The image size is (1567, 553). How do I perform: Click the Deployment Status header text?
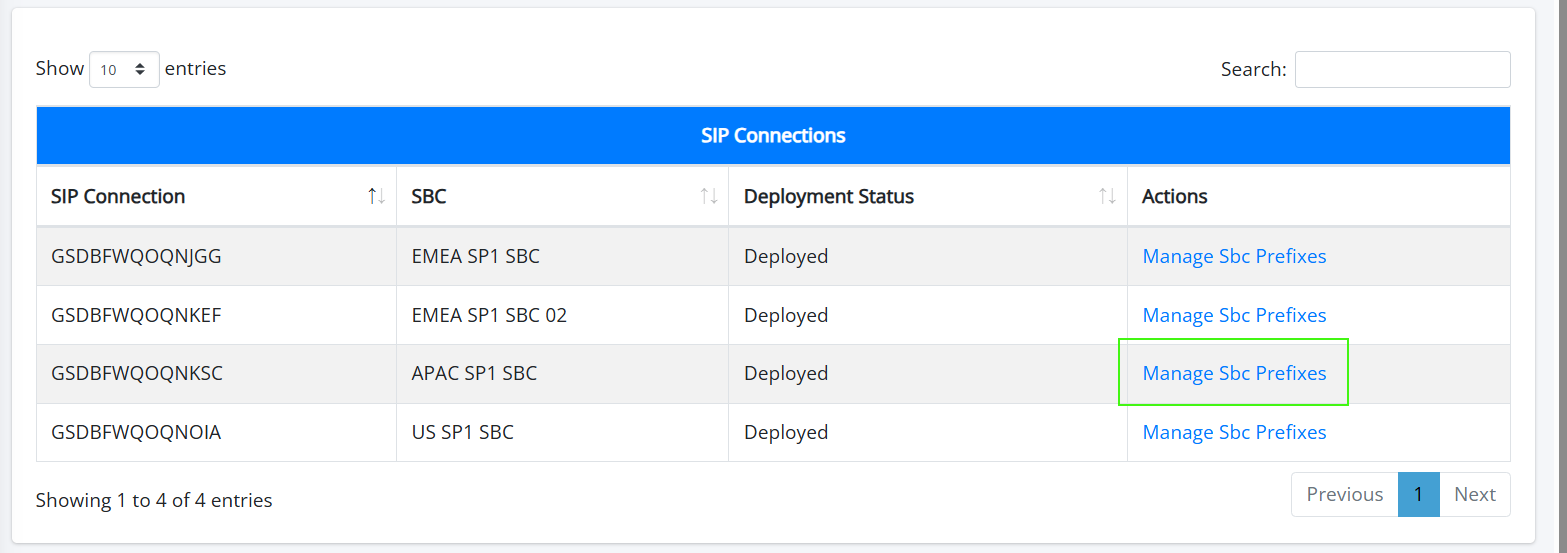(829, 196)
